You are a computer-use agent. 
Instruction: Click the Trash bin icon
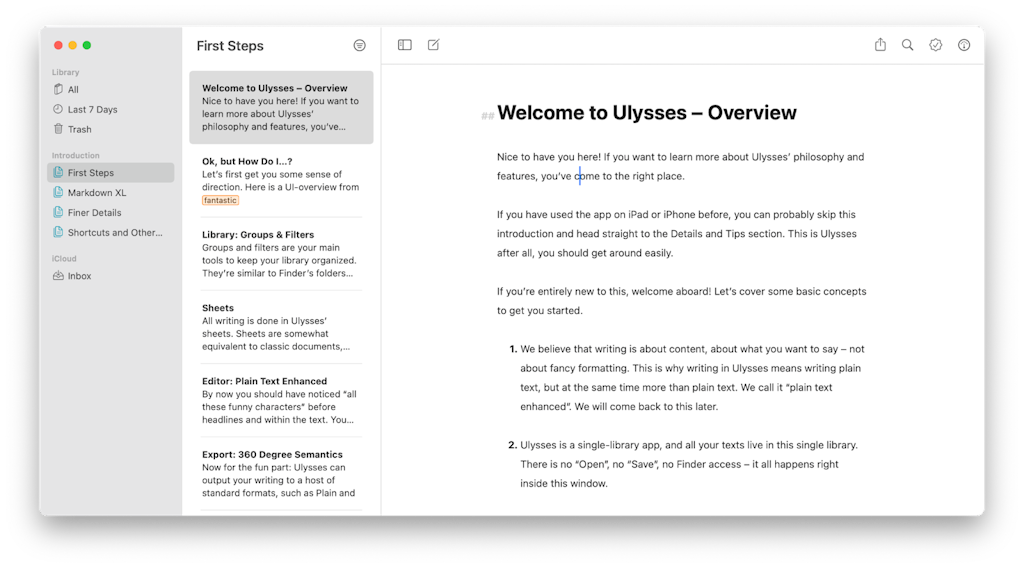[58, 129]
